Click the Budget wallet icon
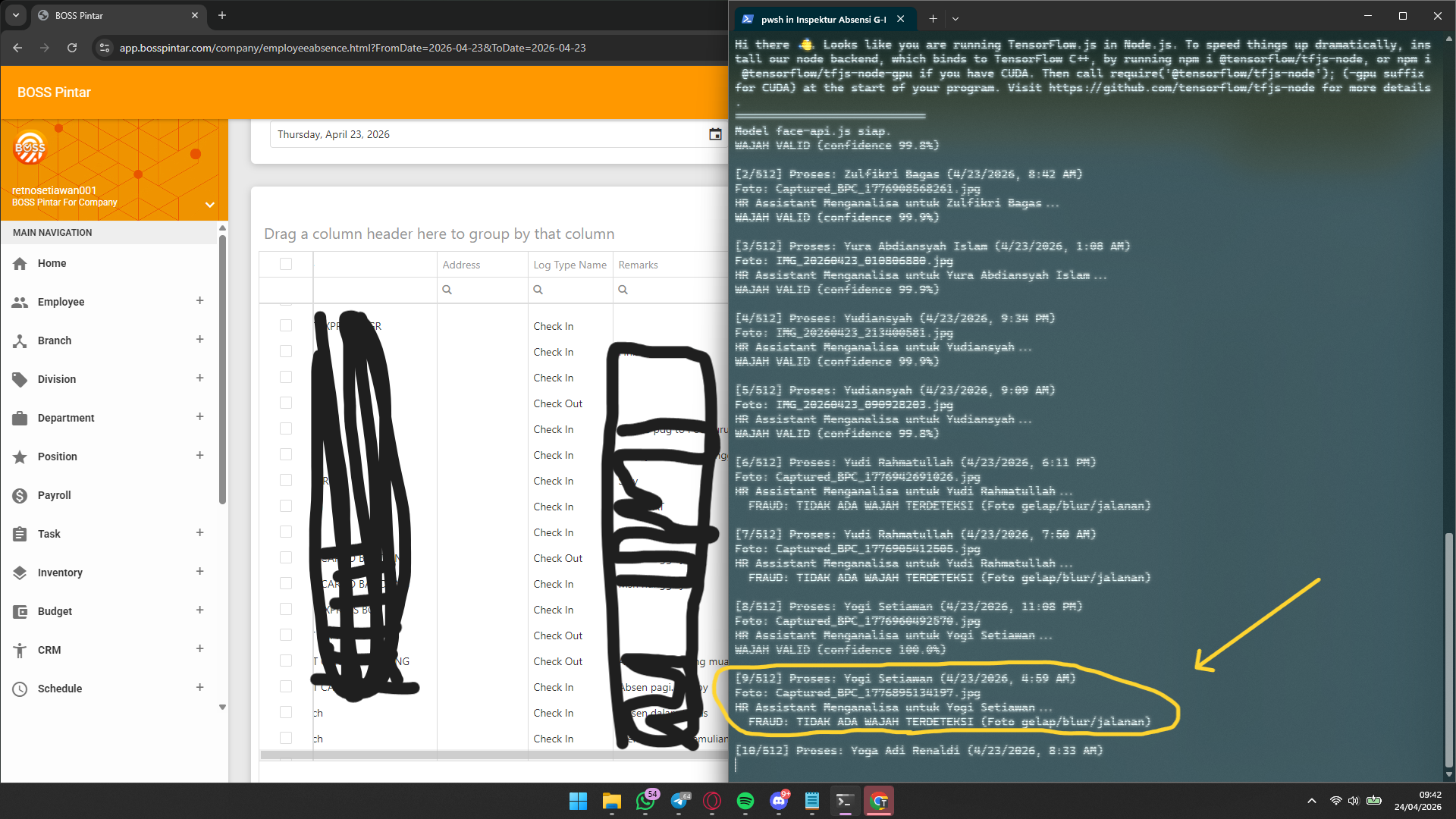 tap(20, 612)
